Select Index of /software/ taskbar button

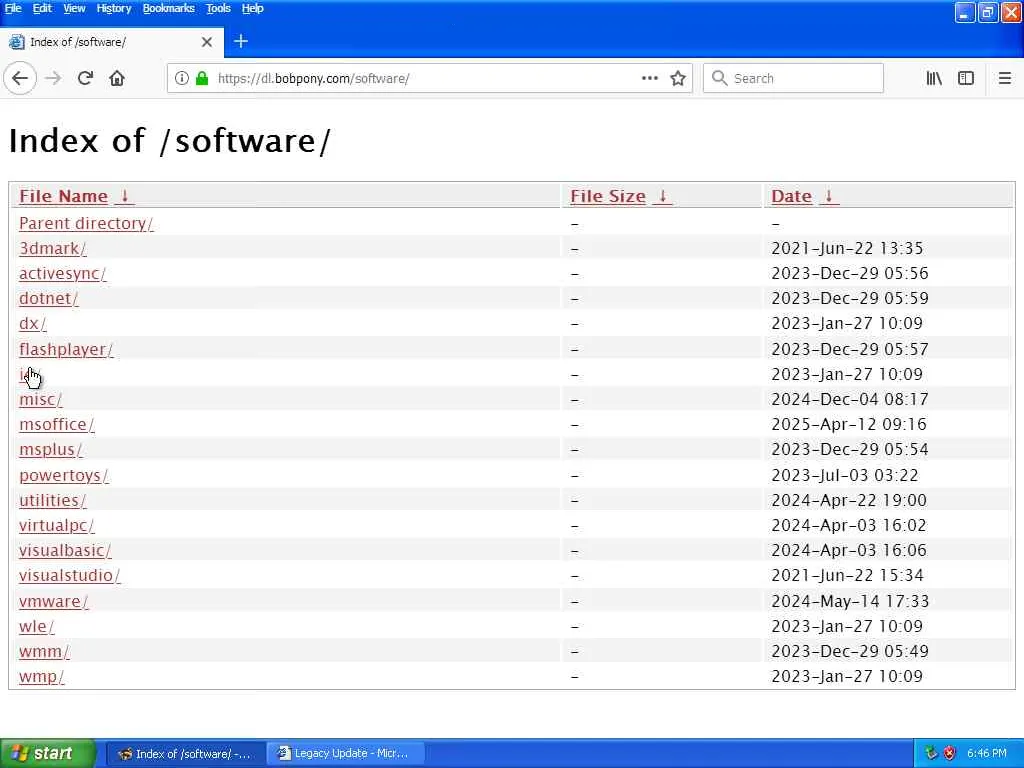click(x=185, y=753)
